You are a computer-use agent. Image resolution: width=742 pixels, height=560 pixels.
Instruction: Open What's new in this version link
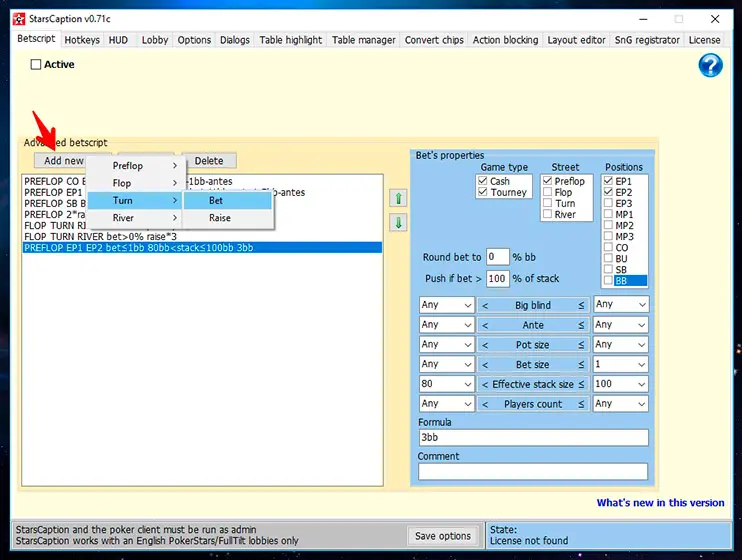pyautogui.click(x=660, y=503)
